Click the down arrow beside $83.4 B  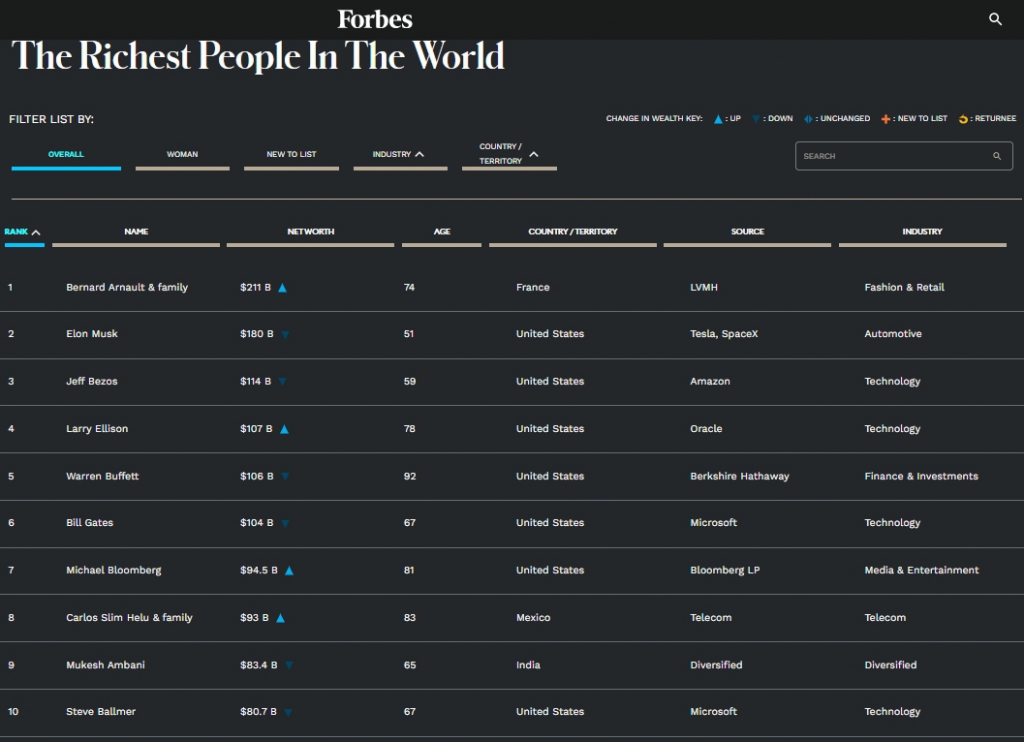point(289,666)
